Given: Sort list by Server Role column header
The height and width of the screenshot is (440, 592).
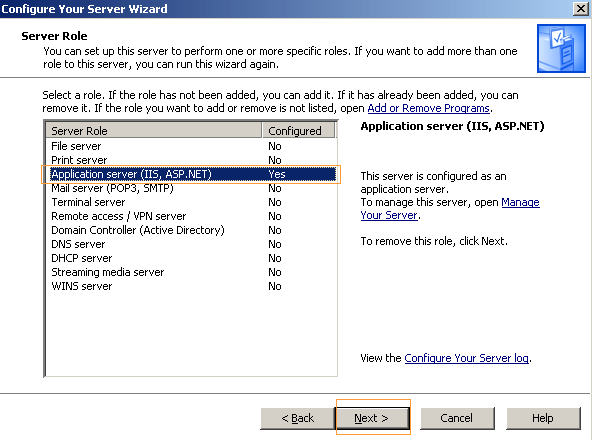Looking at the screenshot, I should pyautogui.click(x=154, y=131).
